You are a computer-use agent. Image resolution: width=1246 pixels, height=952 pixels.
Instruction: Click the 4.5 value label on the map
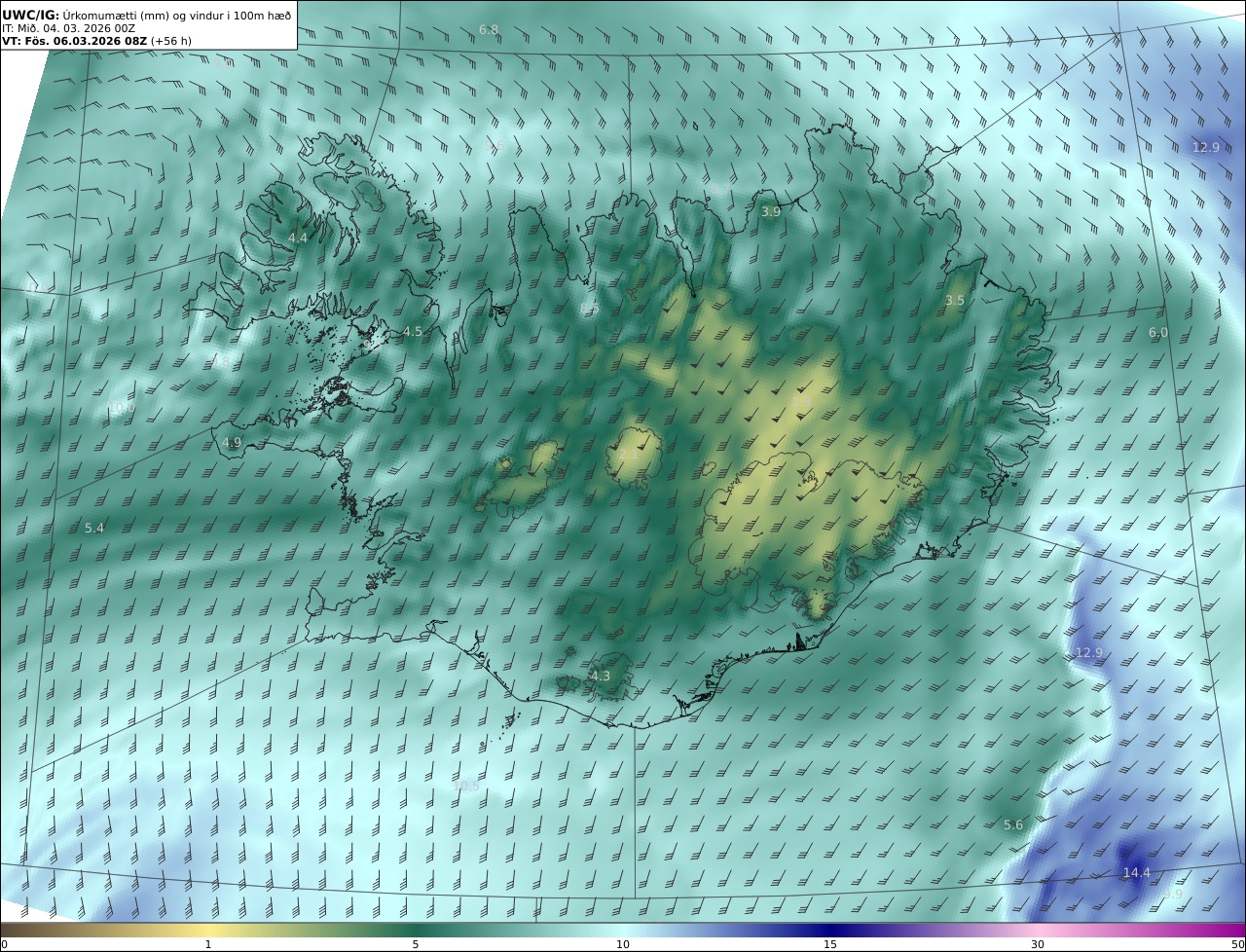coord(413,332)
